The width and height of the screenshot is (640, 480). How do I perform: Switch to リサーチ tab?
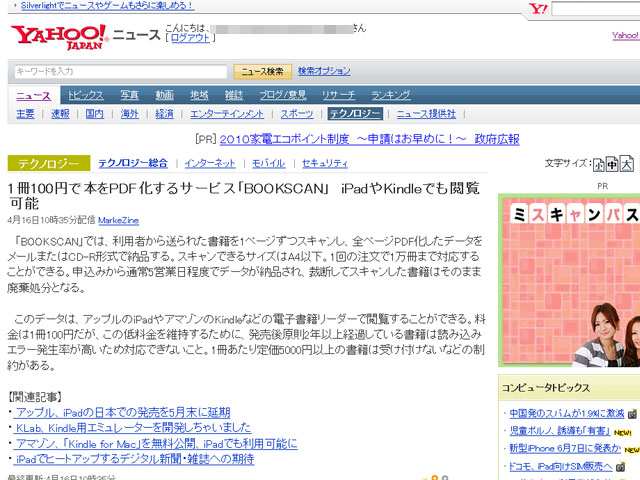tap(338, 95)
